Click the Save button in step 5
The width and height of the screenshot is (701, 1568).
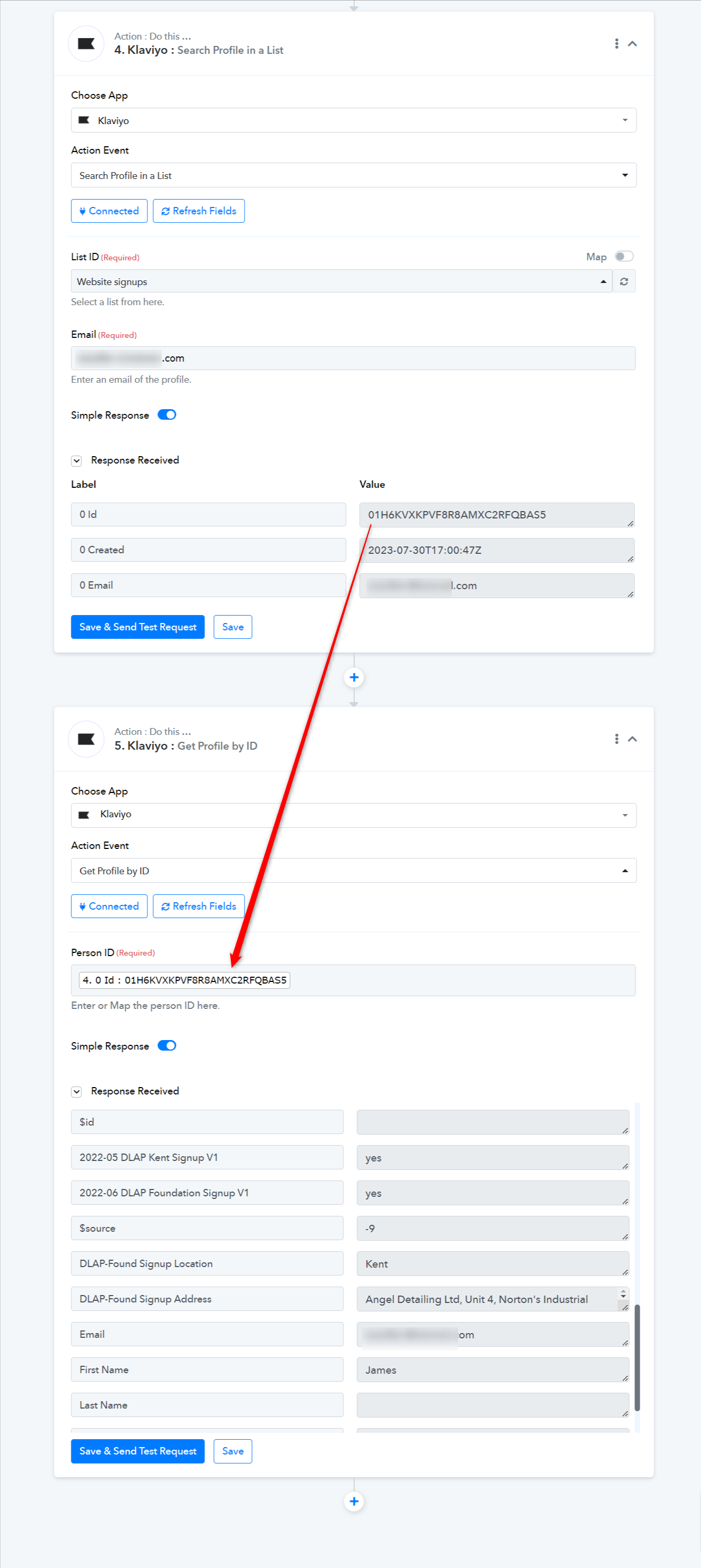point(232,1451)
